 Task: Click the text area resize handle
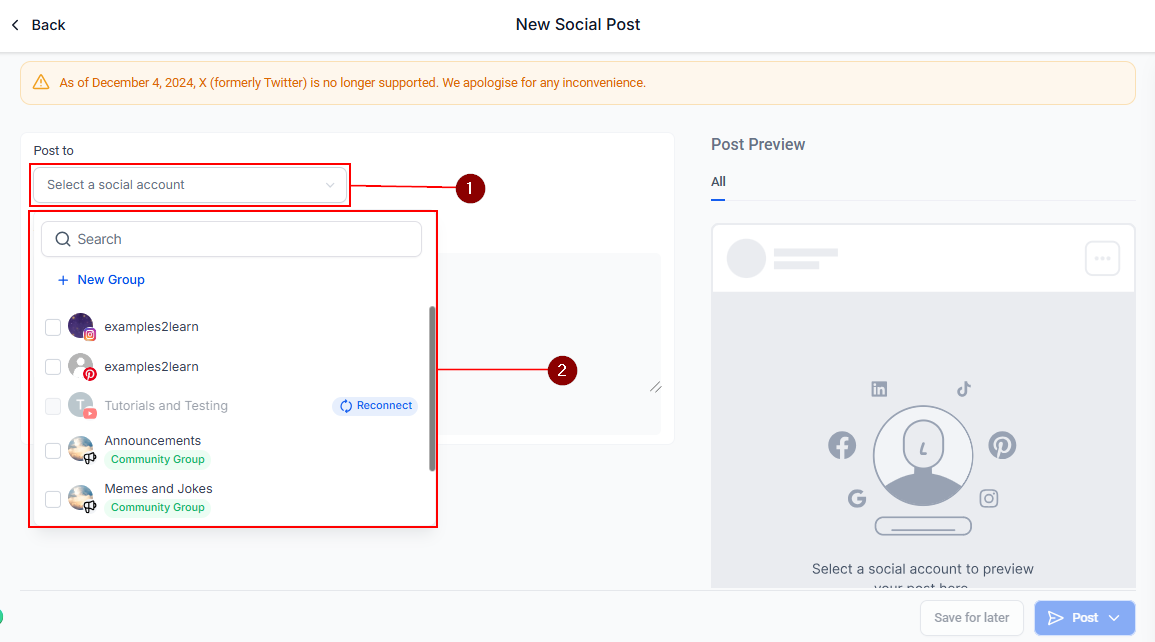pos(656,387)
